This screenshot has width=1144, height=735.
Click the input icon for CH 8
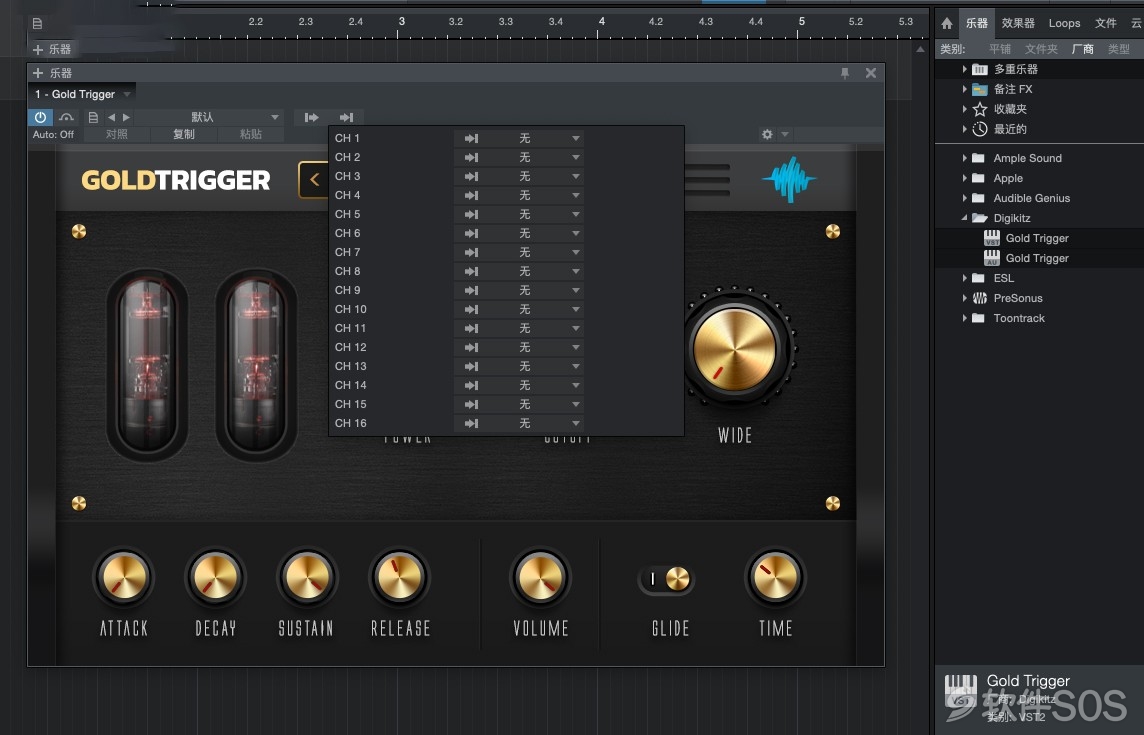pyautogui.click(x=471, y=271)
